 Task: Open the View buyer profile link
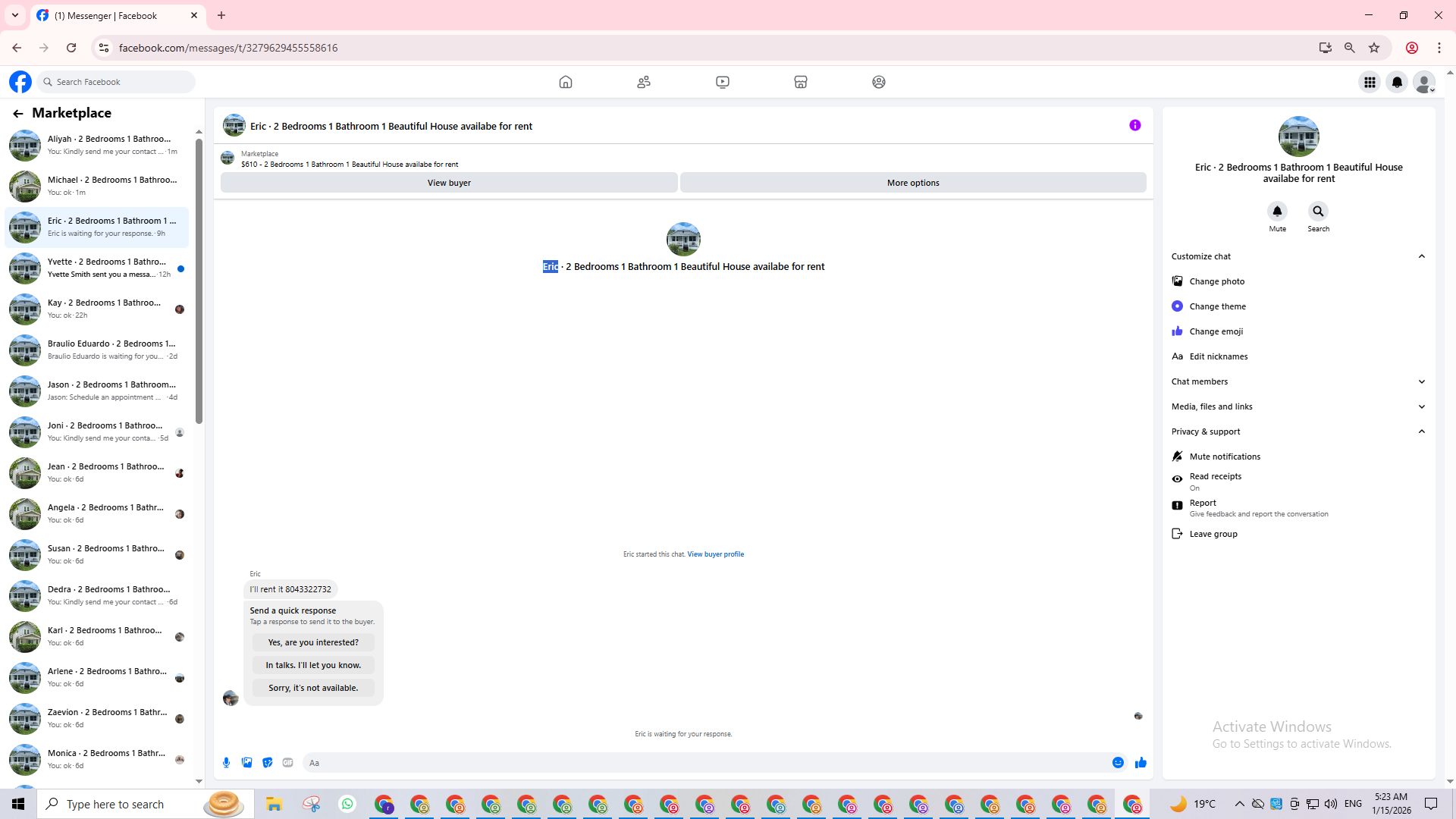pyautogui.click(x=715, y=554)
